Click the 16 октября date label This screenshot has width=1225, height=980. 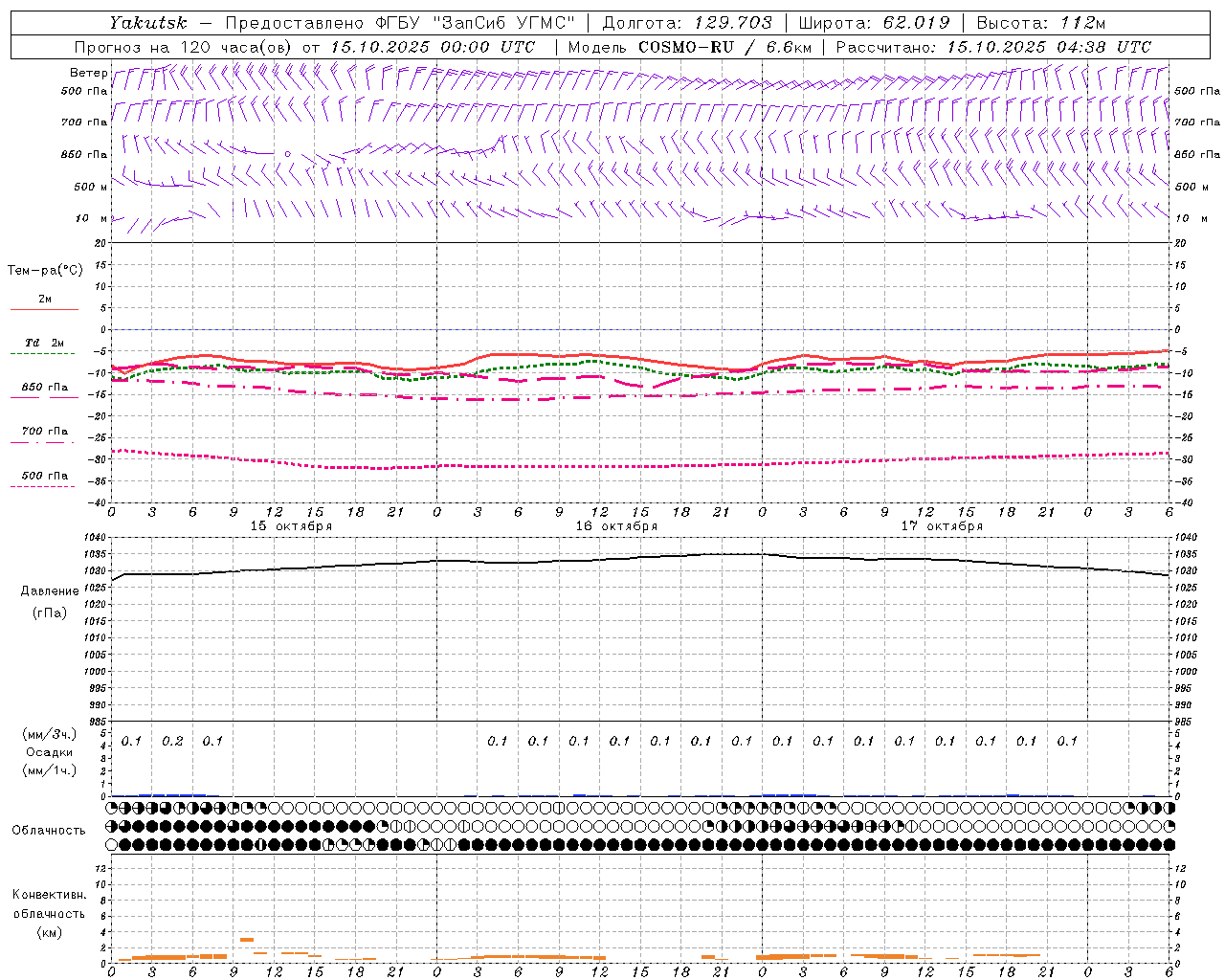[616, 526]
